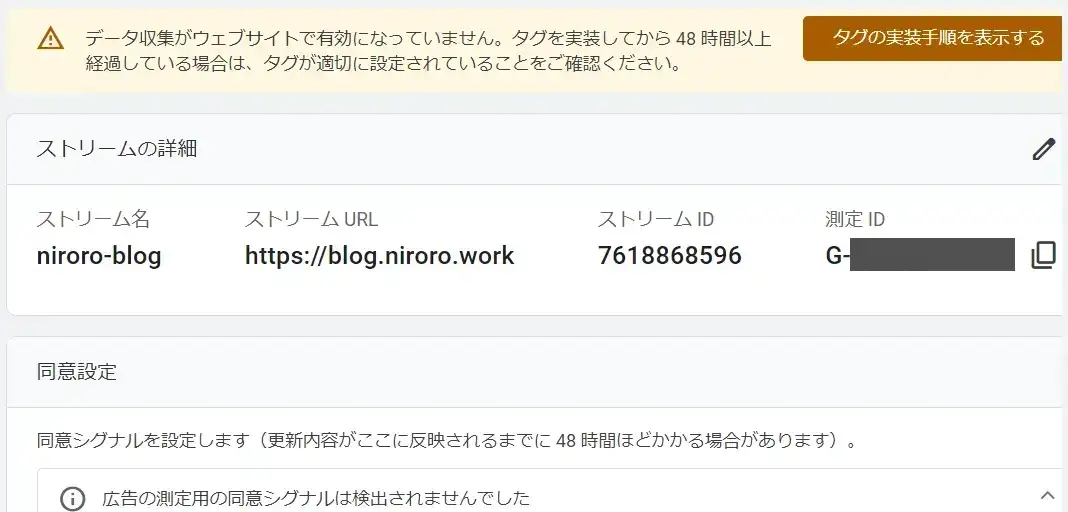Copy the measurement ID with the copy icon

pyautogui.click(x=1042, y=255)
